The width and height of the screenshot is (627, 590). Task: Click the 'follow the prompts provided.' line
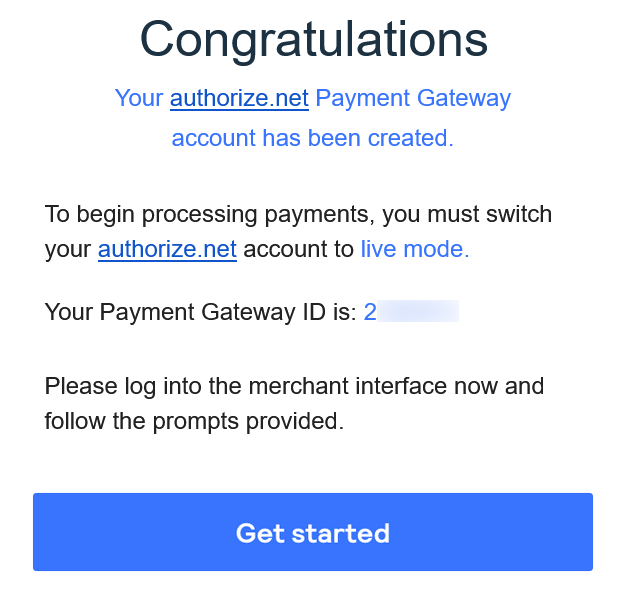[x=194, y=421]
